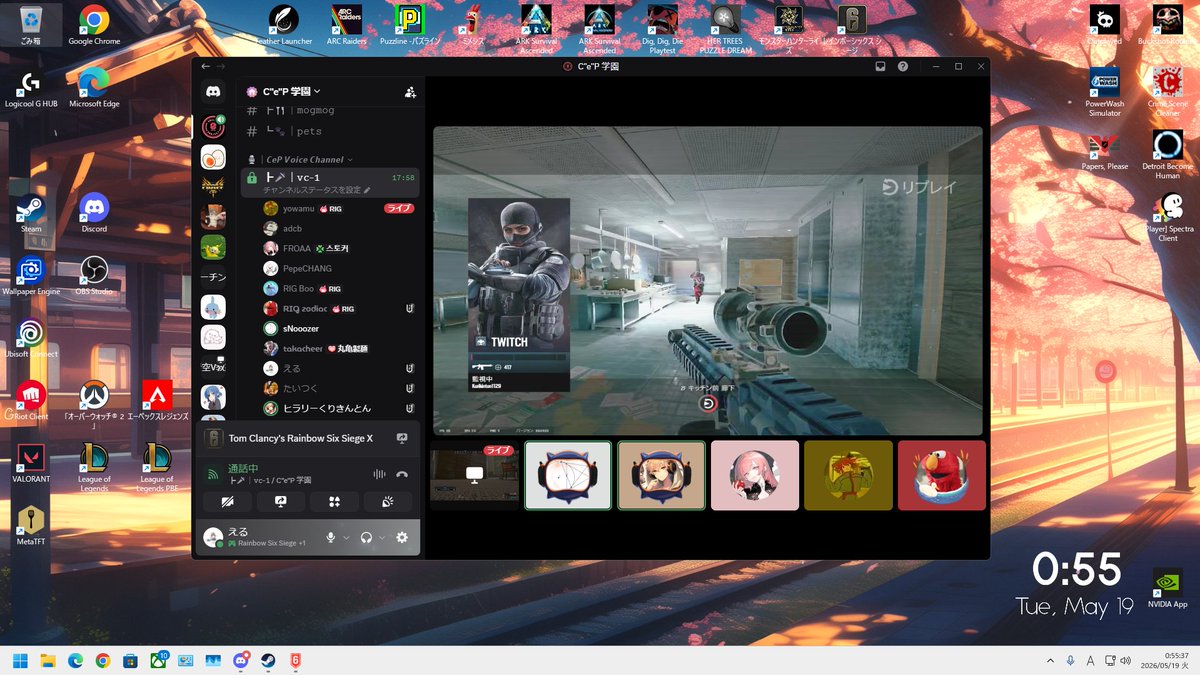Select OBS Studio desktop icon
The image size is (1200, 675).
94,274
